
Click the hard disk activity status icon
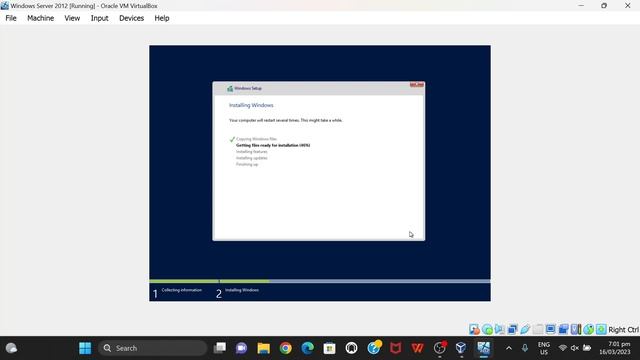474,329
